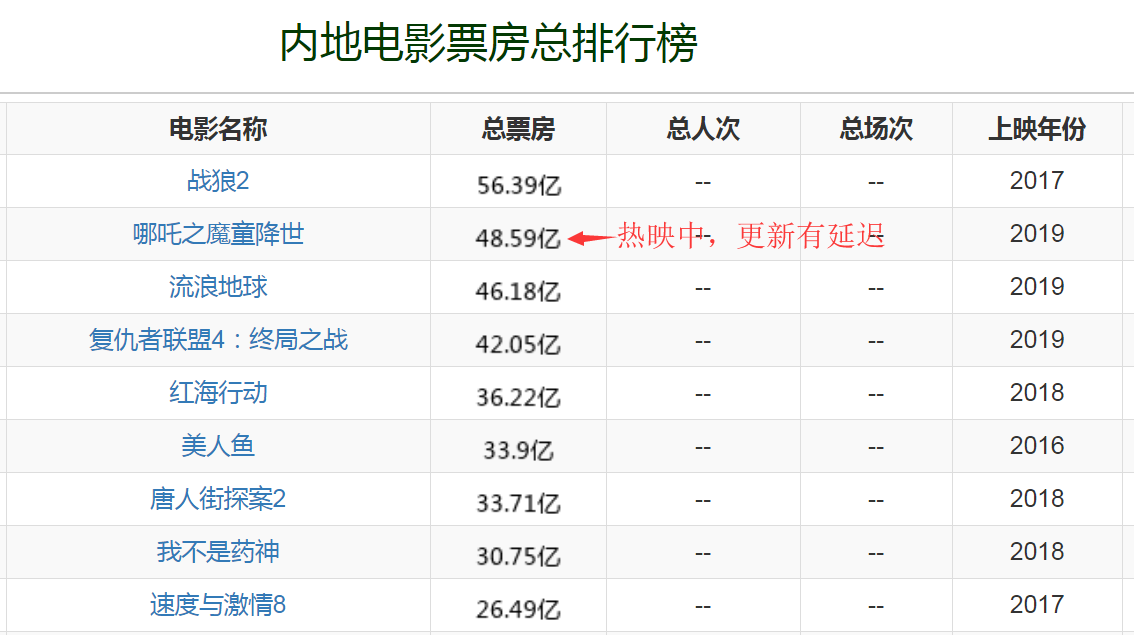Viewport: 1134px width, 635px height.
Task: Click the page title 内地电影票房总排行榜
Action: click(x=488, y=43)
